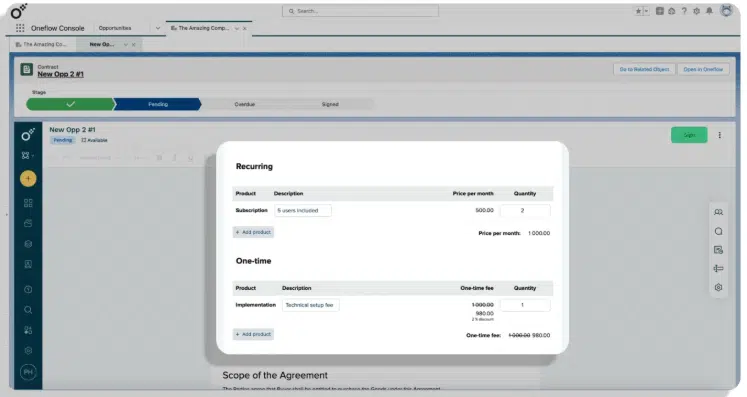Viewport: 747px width, 397px height.
Task: Add product to the Recurring table
Action: 253,232
